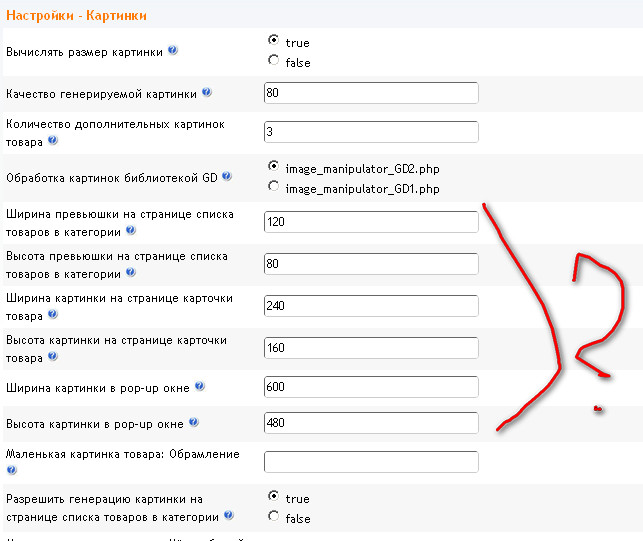This screenshot has width=643, height=541.
Task: Select 'false' for 'Разрешить генерацию картинки'
Action: [x=274, y=517]
